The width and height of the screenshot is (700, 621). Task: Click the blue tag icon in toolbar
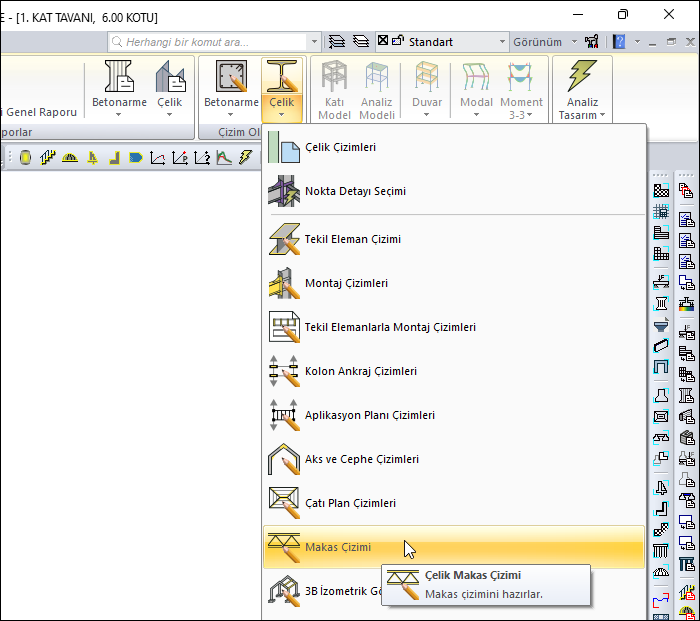click(135, 158)
